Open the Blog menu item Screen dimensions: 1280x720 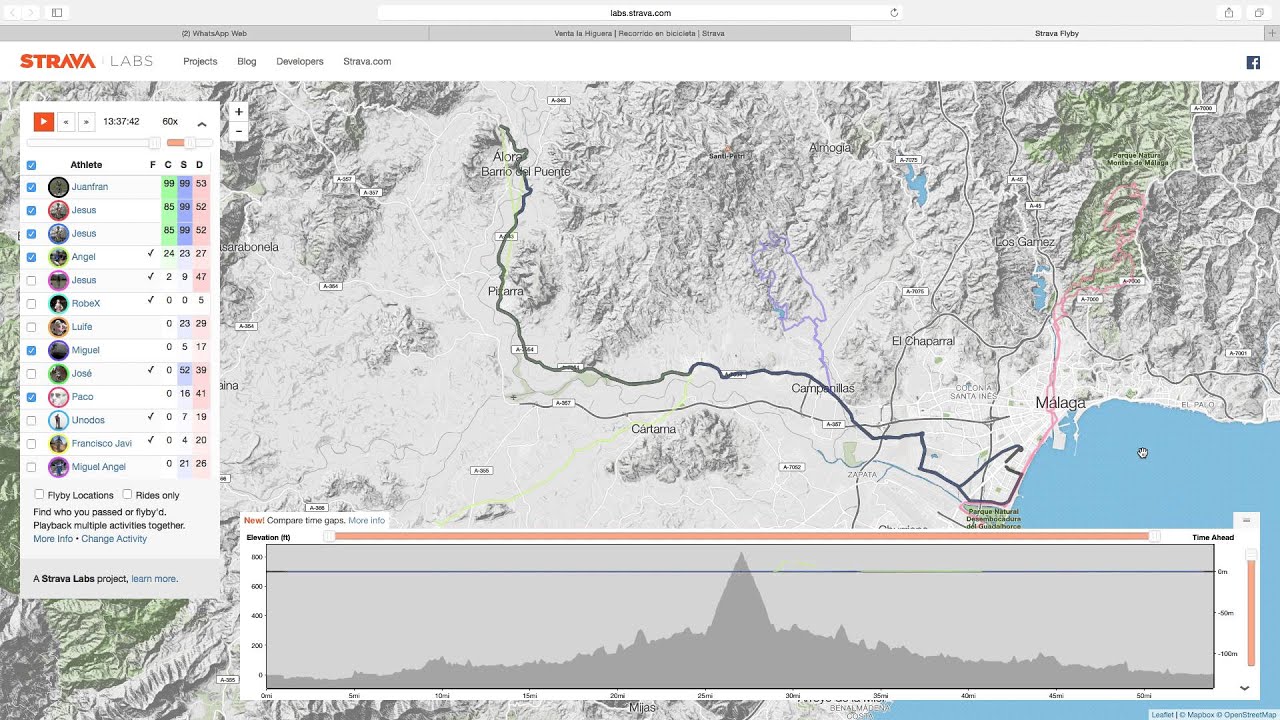click(247, 61)
